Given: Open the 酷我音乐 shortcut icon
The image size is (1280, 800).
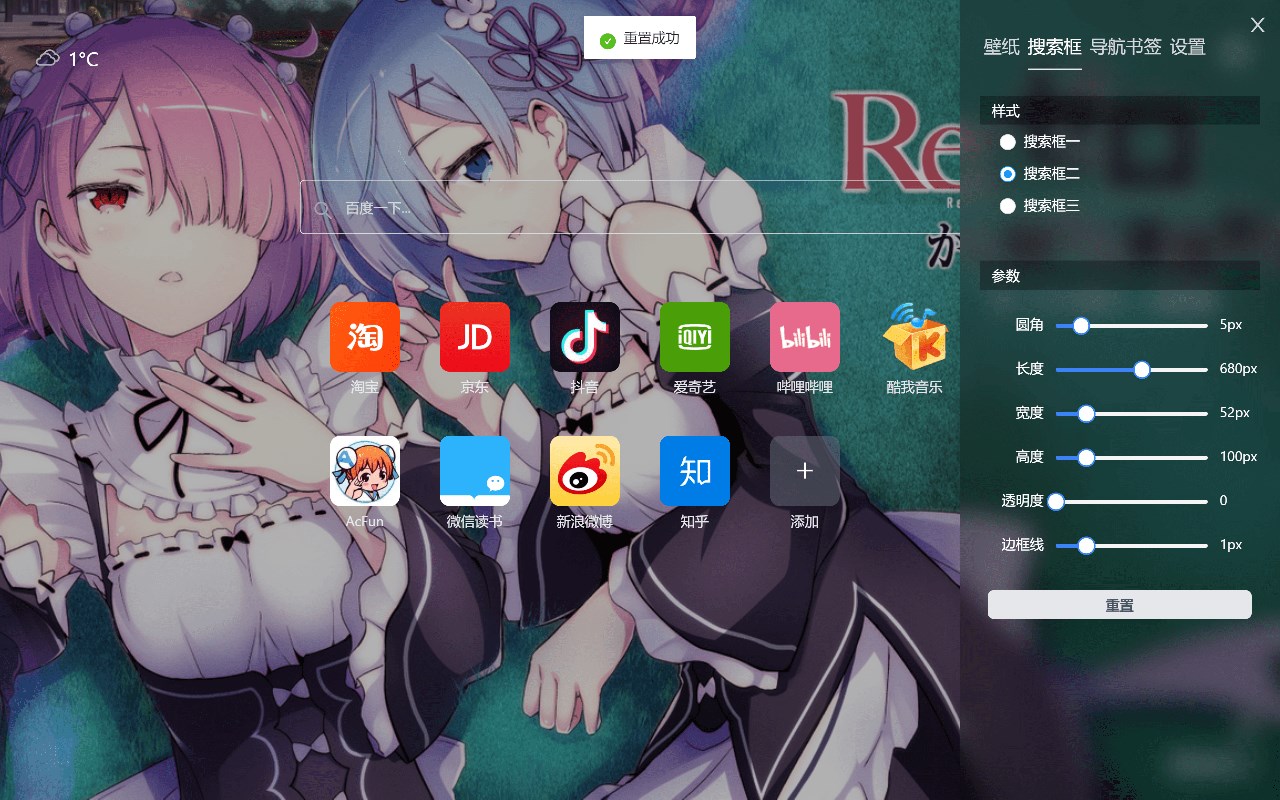Looking at the screenshot, I should point(915,337).
